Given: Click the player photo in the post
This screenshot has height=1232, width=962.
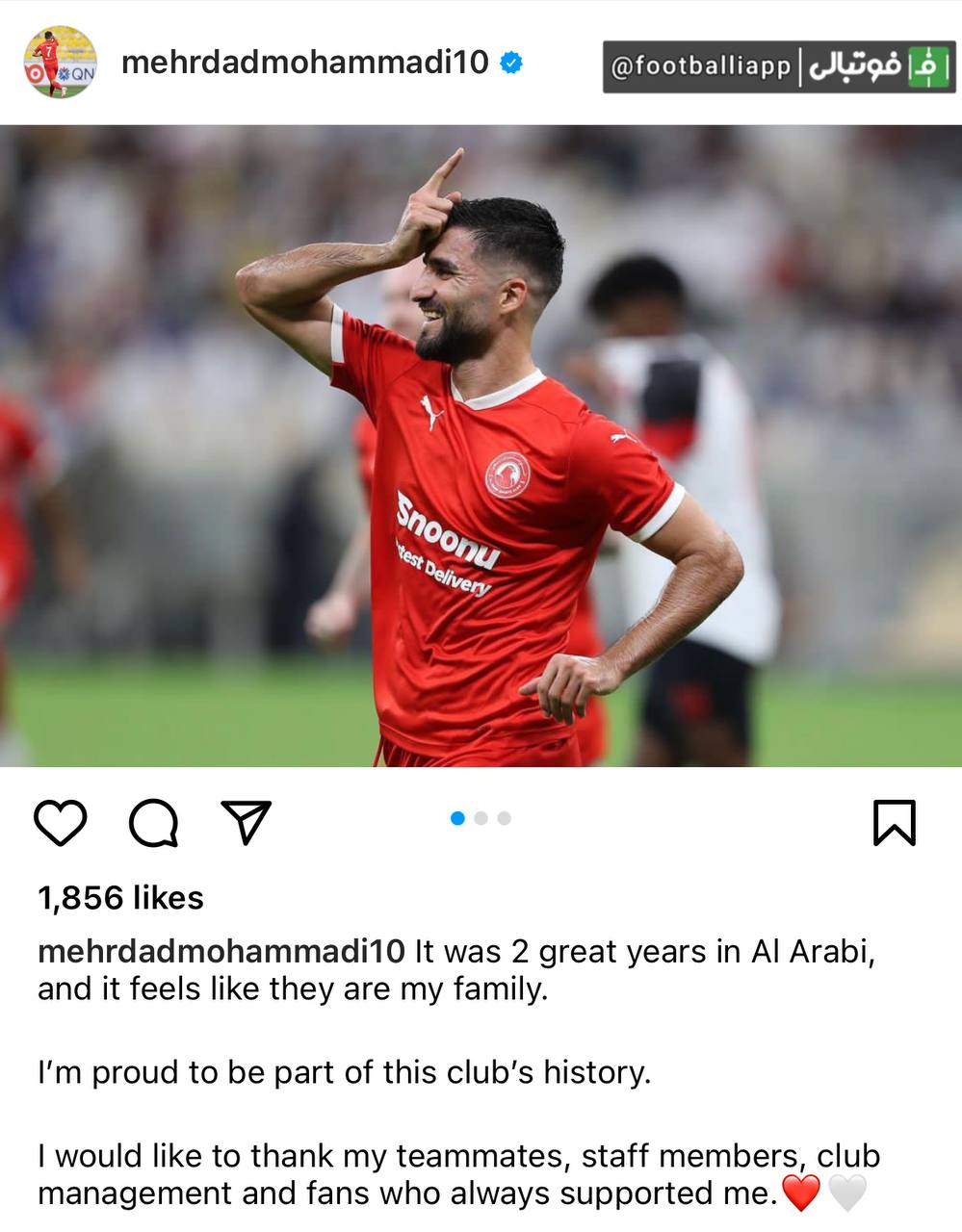Looking at the screenshot, I should (481, 446).
